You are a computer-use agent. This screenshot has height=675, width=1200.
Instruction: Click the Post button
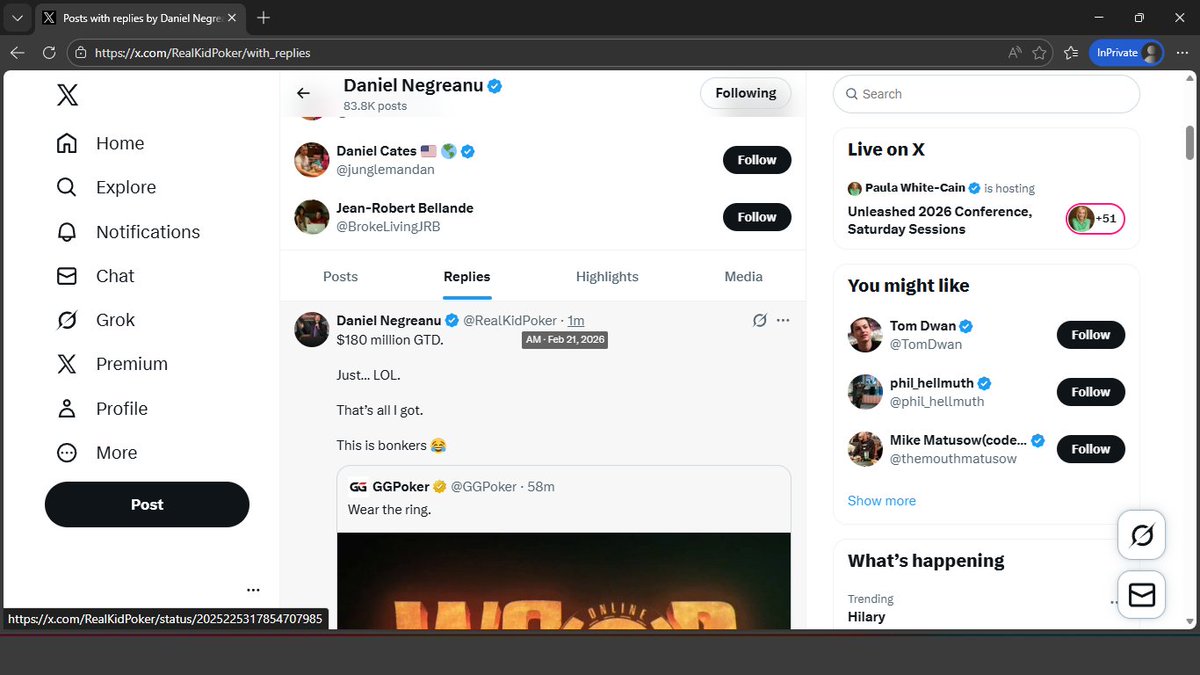tap(147, 504)
